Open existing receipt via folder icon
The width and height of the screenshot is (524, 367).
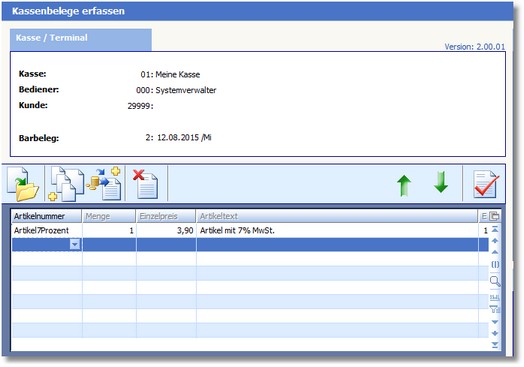point(23,184)
